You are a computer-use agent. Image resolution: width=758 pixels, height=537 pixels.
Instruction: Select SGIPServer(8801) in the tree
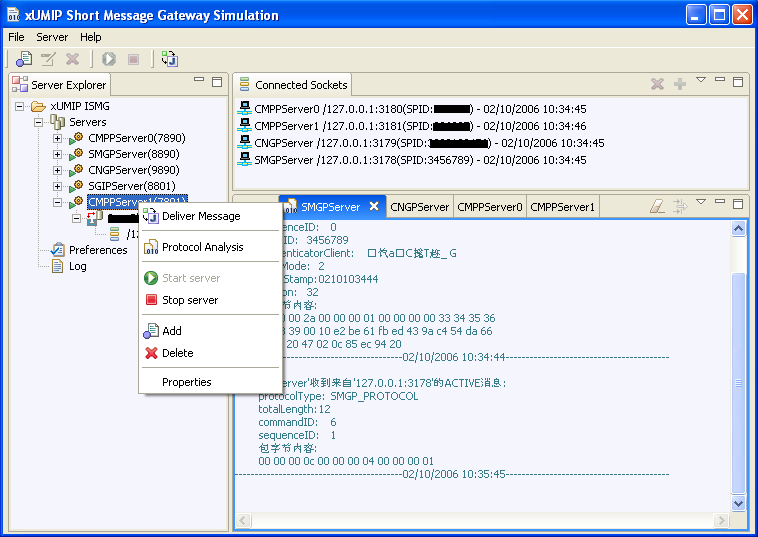131,186
